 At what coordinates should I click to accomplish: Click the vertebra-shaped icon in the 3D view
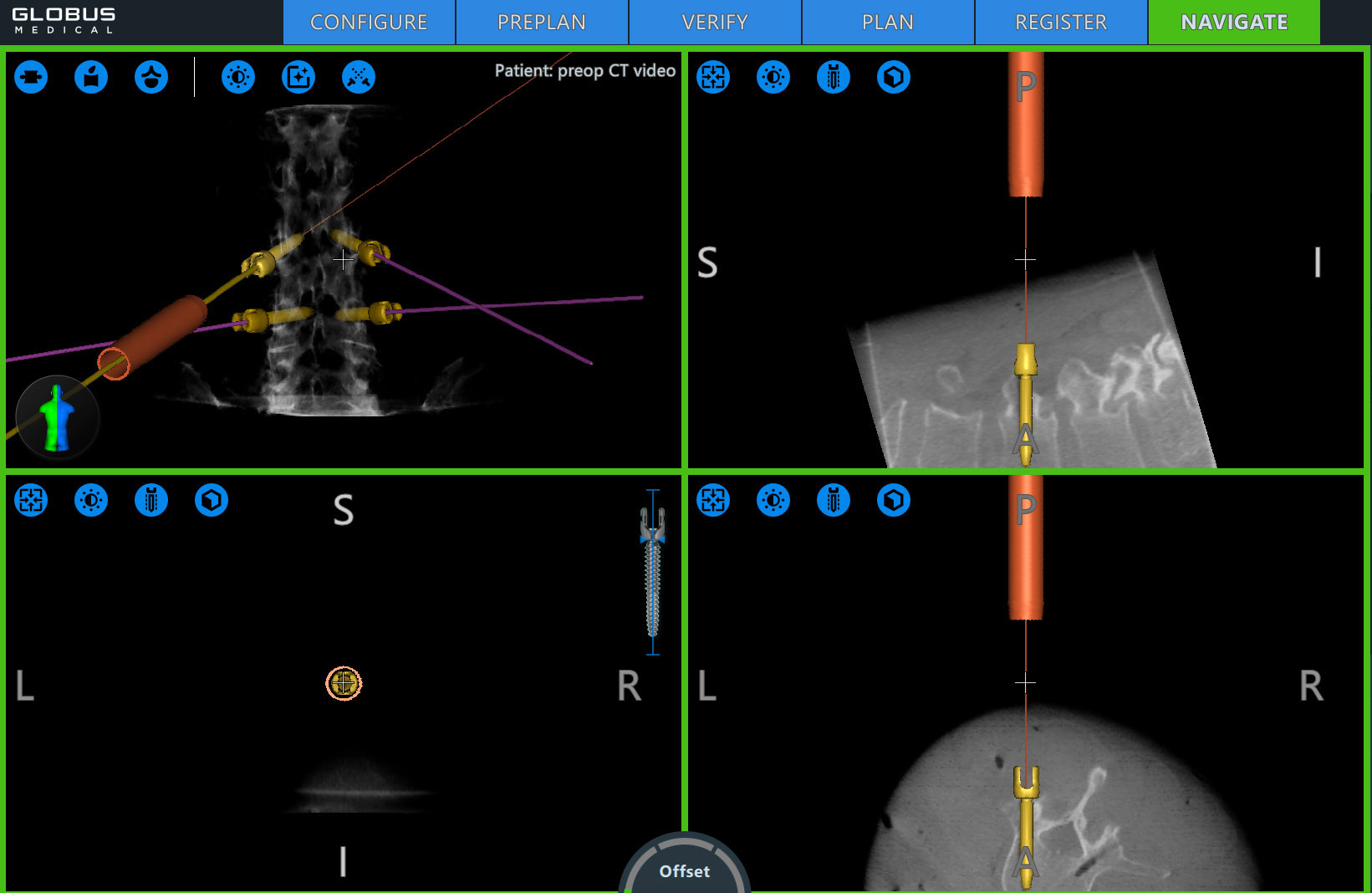click(x=31, y=77)
